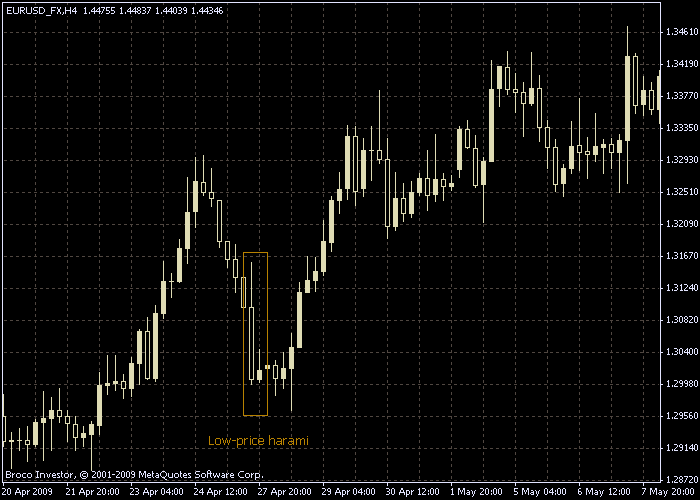Click the 1.32090 price scale label
Image resolution: width=700 pixels, height=500 pixels.
coord(681,224)
